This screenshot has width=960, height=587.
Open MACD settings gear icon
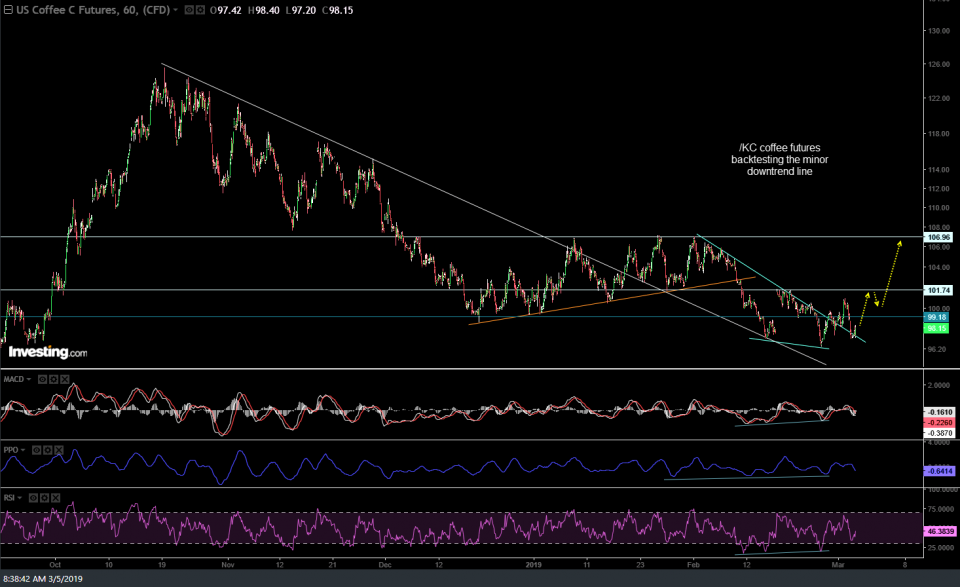click(x=54, y=380)
